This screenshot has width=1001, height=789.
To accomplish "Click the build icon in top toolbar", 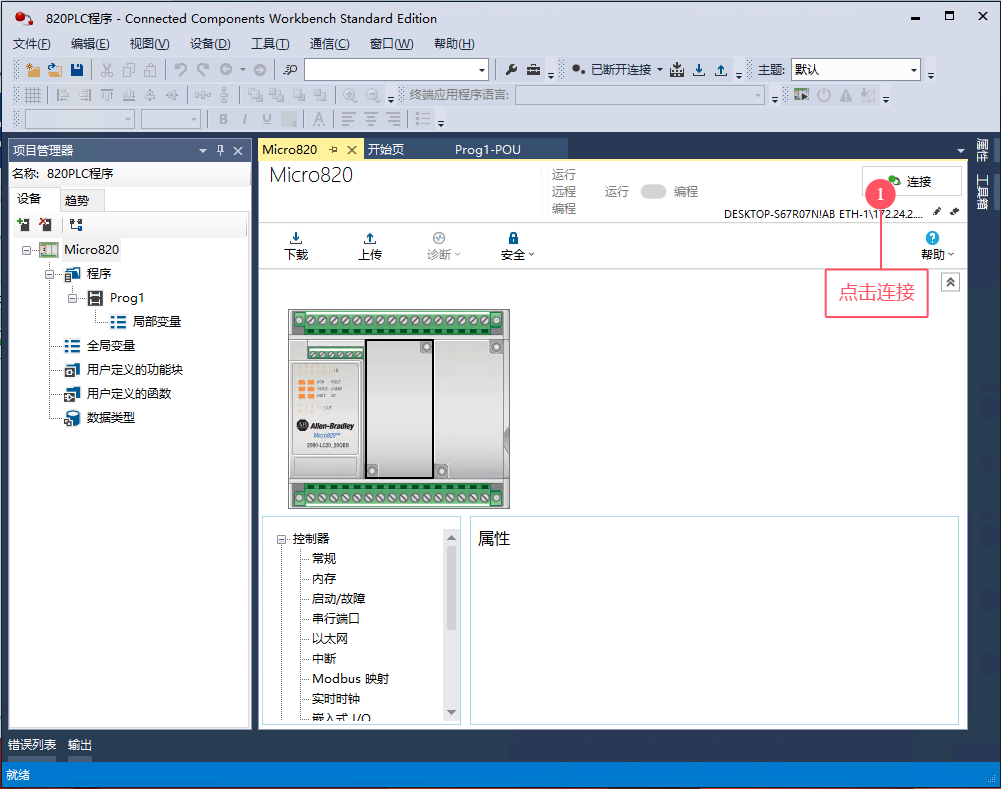I will click(x=677, y=70).
